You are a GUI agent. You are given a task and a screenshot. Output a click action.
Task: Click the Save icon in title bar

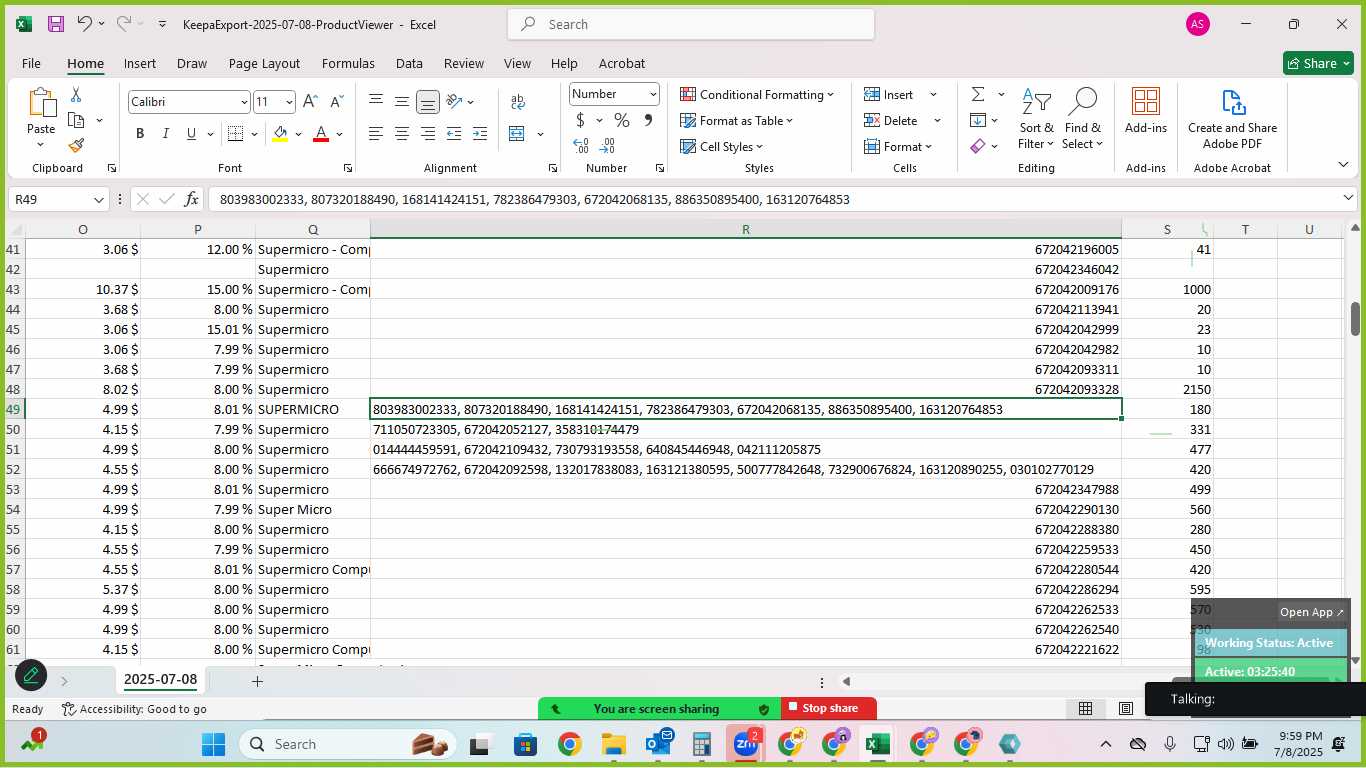[x=56, y=24]
